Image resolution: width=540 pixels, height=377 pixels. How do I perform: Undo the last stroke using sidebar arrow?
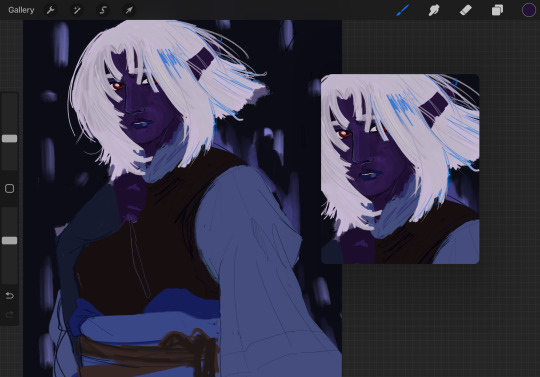click(10, 295)
